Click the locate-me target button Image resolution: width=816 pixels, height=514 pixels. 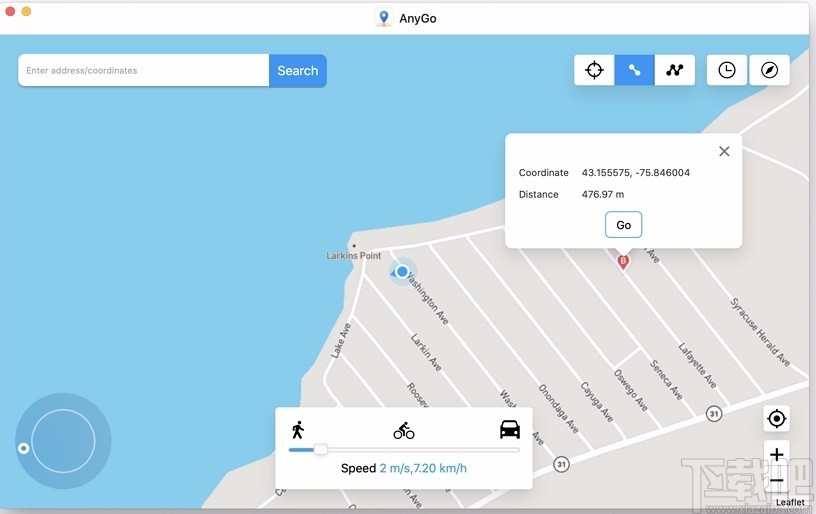pyautogui.click(x=776, y=418)
